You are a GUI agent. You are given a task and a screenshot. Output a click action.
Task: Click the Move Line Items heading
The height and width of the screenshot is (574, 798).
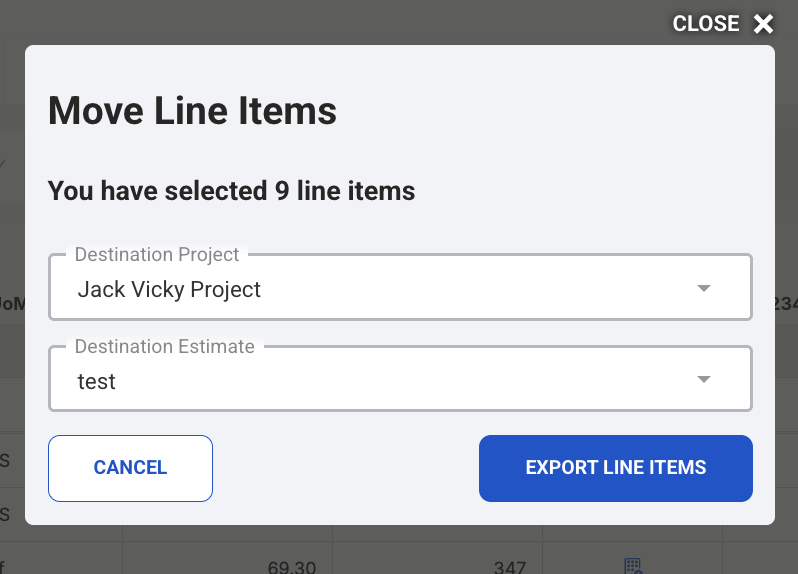point(192,110)
